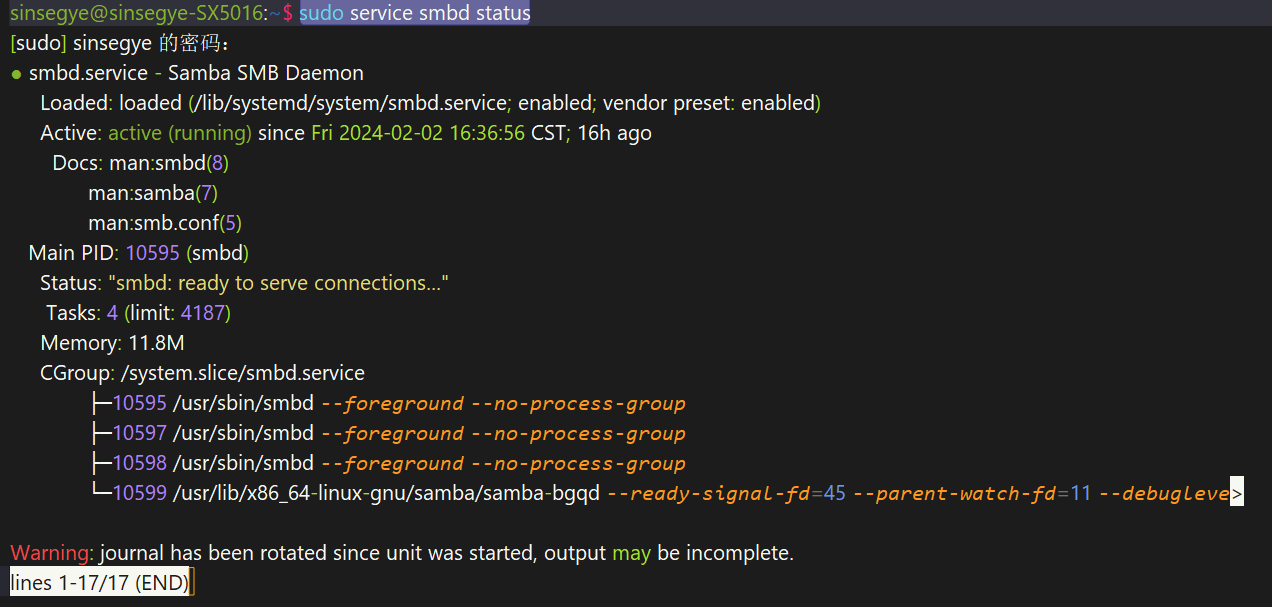The image size is (1272, 607).
Task: Click the highlighted 'sudo service smbd status' command
Action: pyautogui.click(x=414, y=13)
